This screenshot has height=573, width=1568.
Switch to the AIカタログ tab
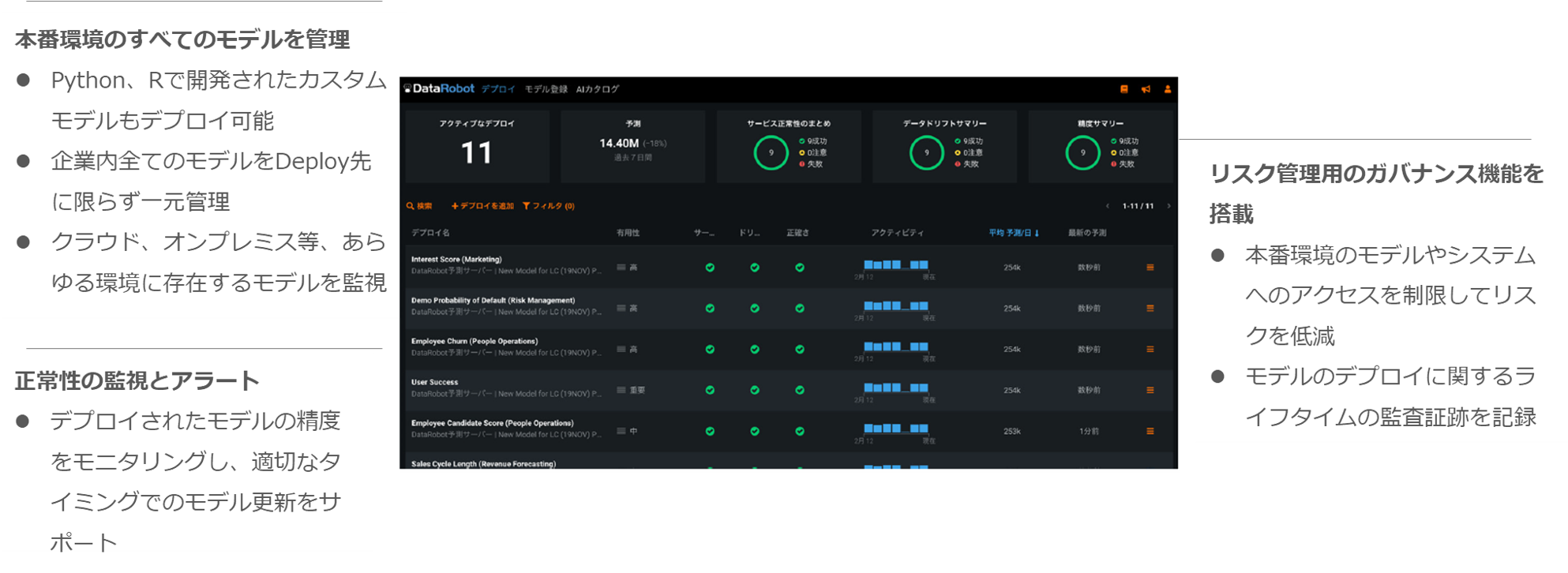point(598,89)
